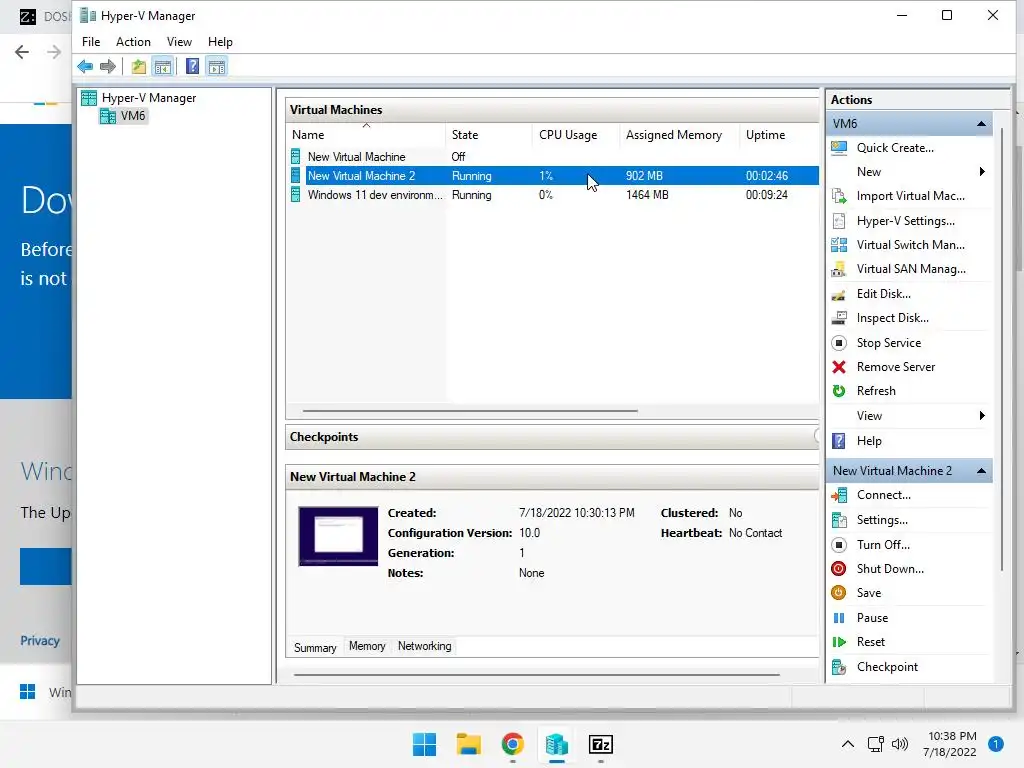Image resolution: width=1024 pixels, height=768 pixels.
Task: Switch to the Summary tab
Action: pos(315,647)
